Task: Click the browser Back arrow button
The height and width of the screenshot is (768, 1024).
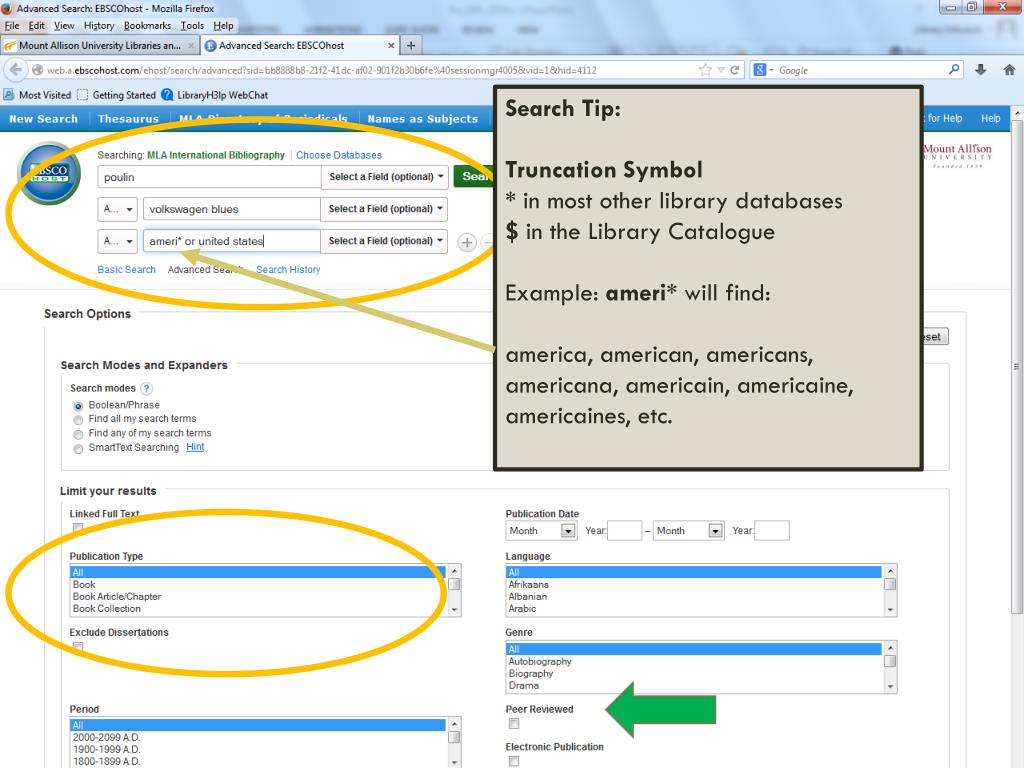Action: pos(16,70)
